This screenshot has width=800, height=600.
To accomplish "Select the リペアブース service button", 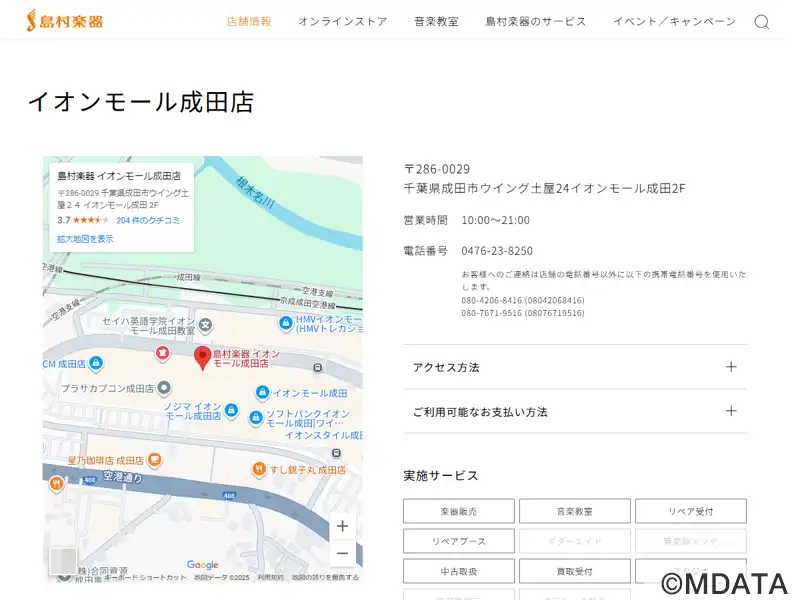I will coord(459,541).
